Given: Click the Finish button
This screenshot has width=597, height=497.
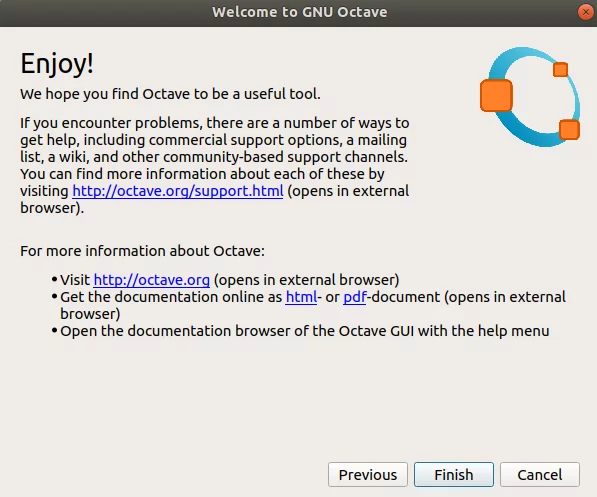Looking at the screenshot, I should [453, 475].
